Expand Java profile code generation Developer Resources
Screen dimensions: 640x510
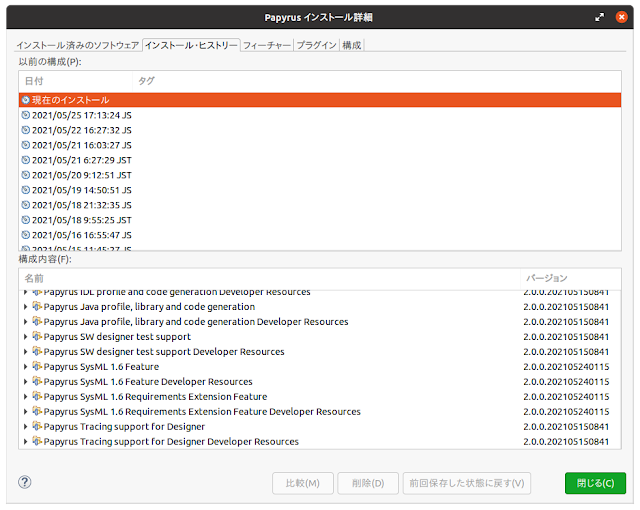coord(25,322)
